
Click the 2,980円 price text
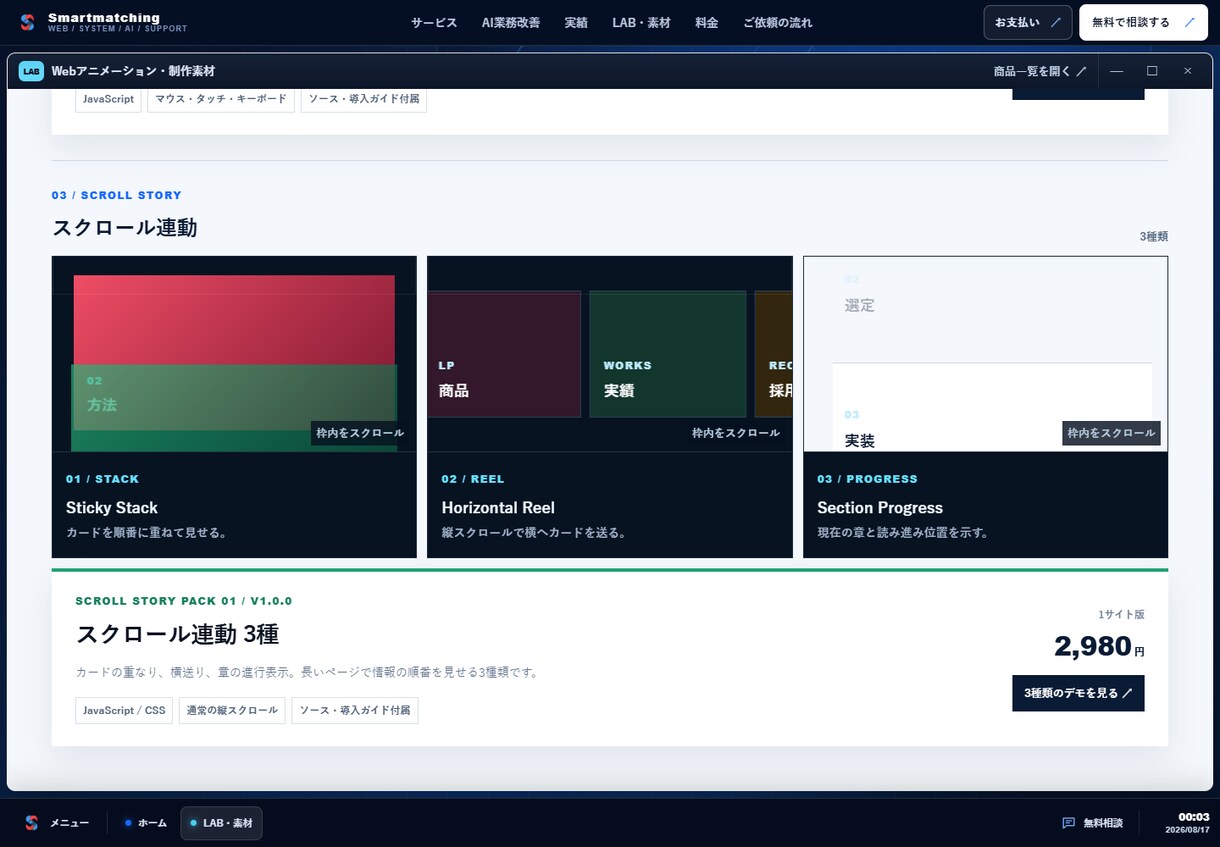click(x=1099, y=646)
